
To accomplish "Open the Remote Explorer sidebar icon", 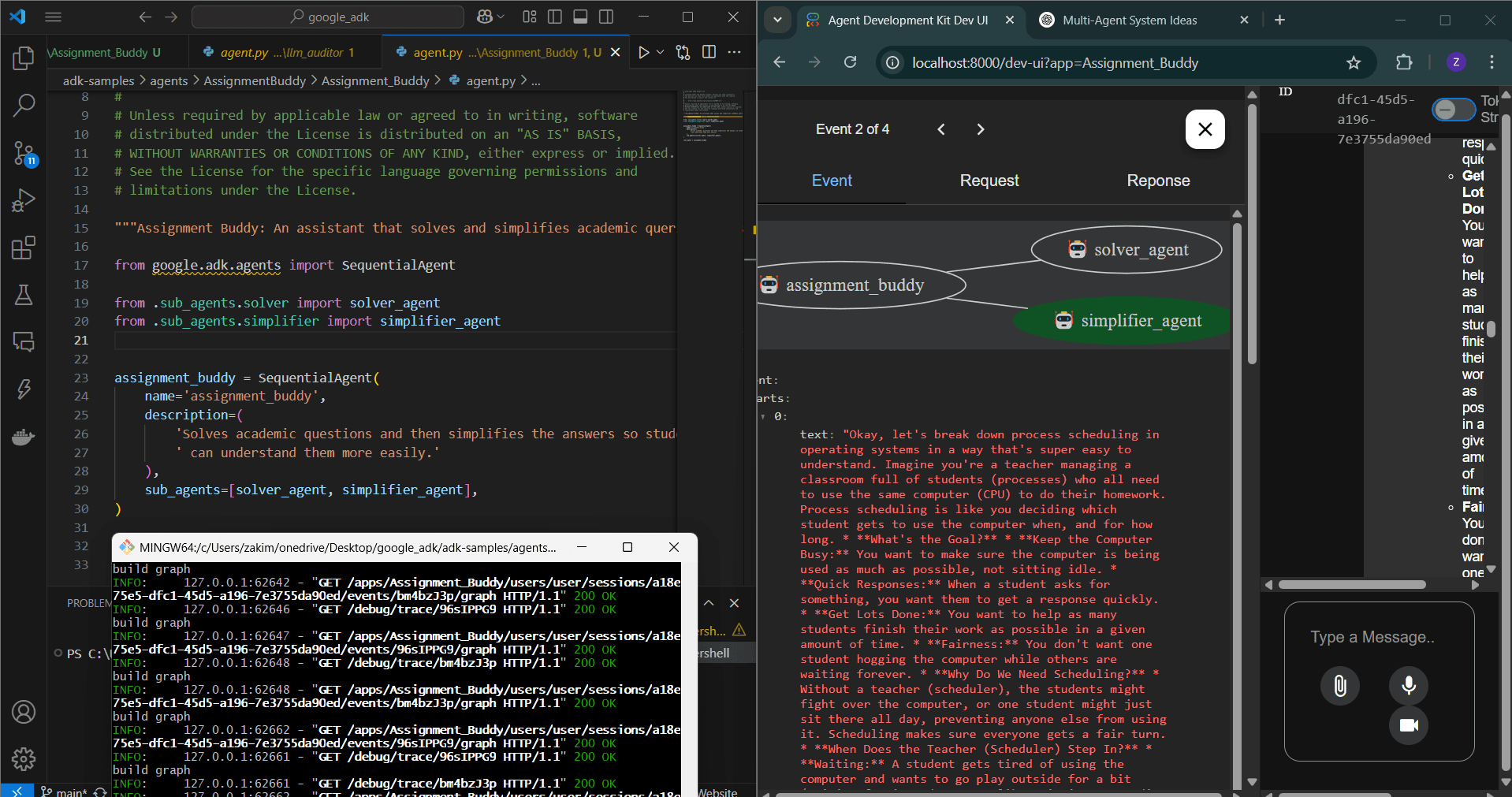I will coord(24,341).
